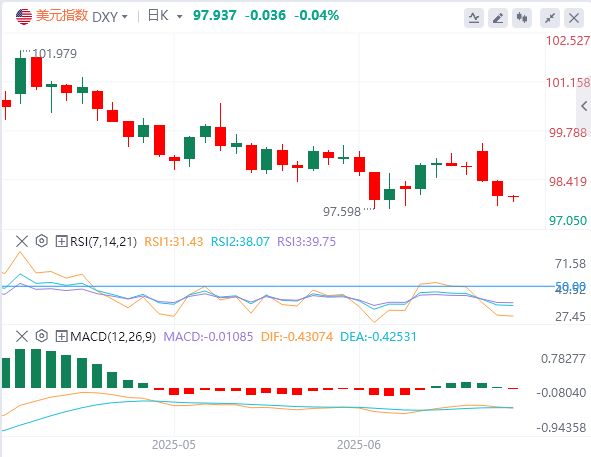The image size is (591, 457).
Task: Click the current price 97.937
Action: point(215,15)
